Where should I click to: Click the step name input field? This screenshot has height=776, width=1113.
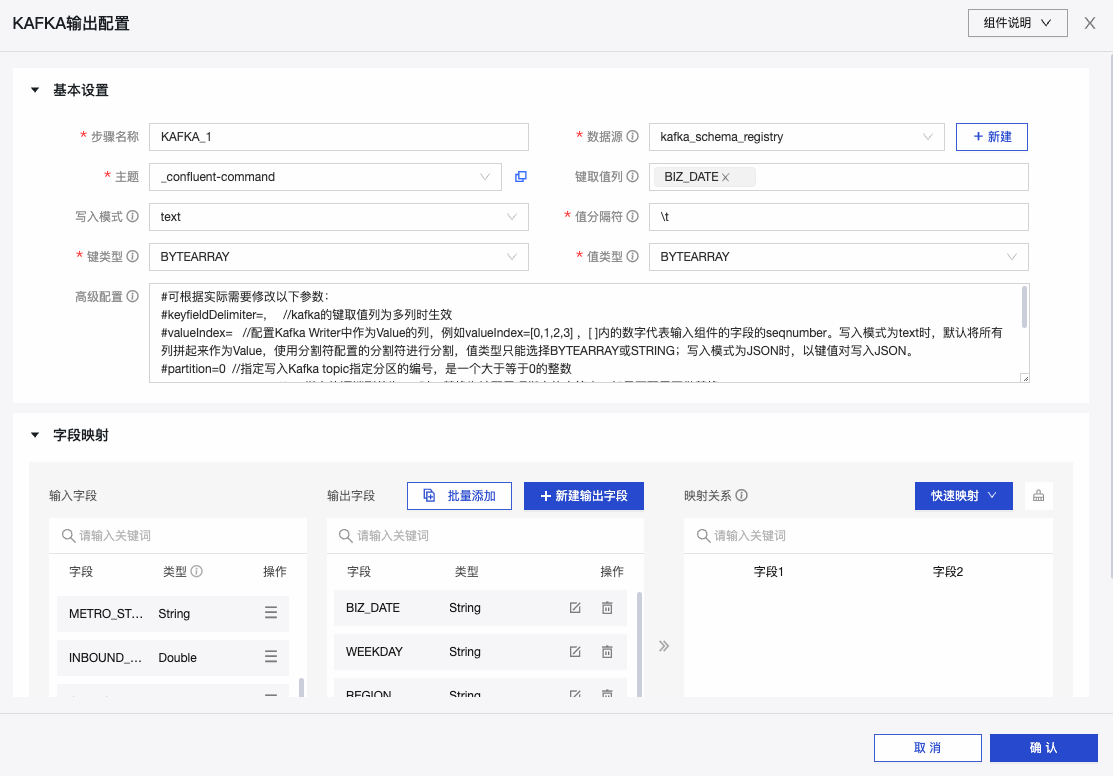338,137
